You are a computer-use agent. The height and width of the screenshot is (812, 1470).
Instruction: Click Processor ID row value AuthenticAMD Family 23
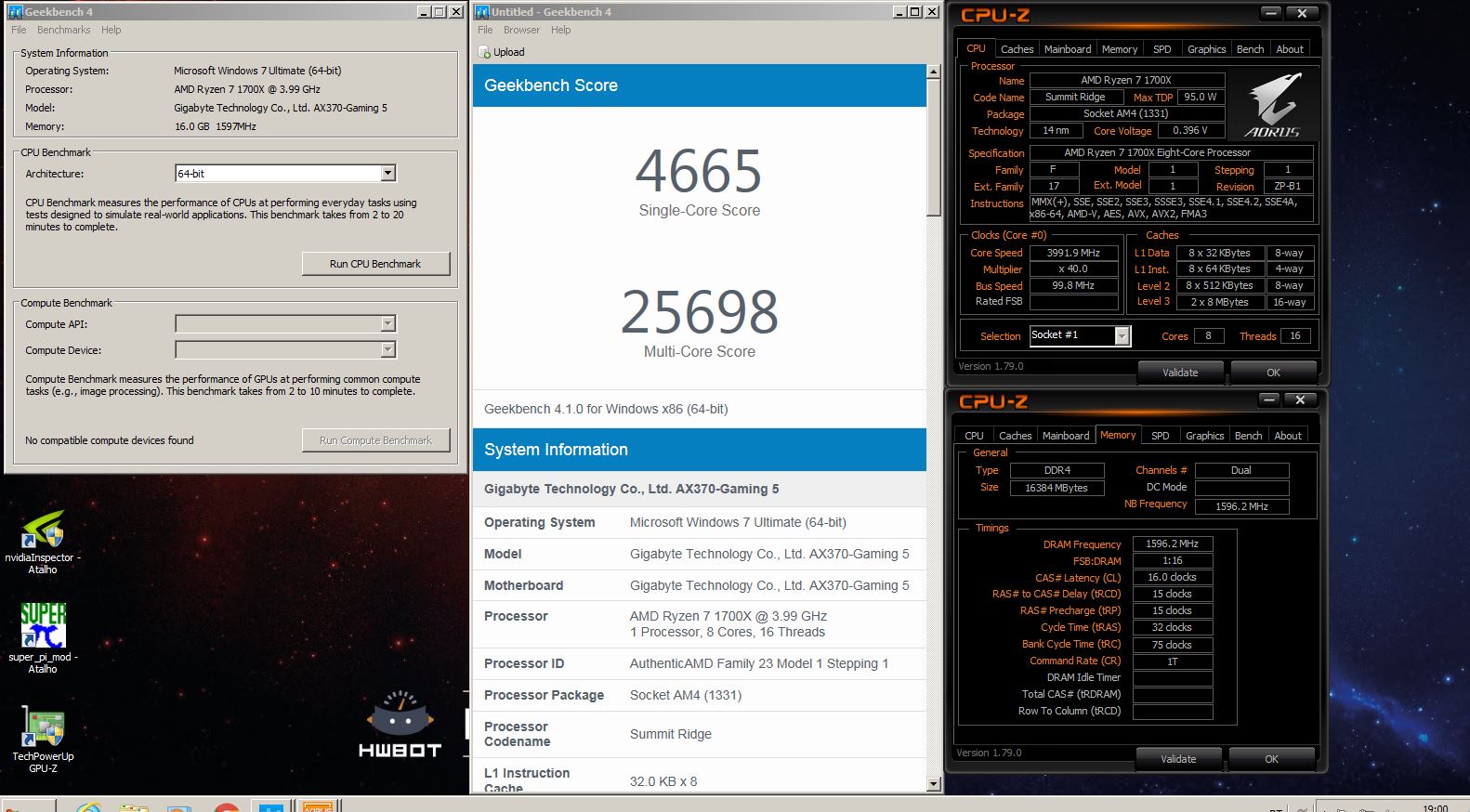[759, 663]
